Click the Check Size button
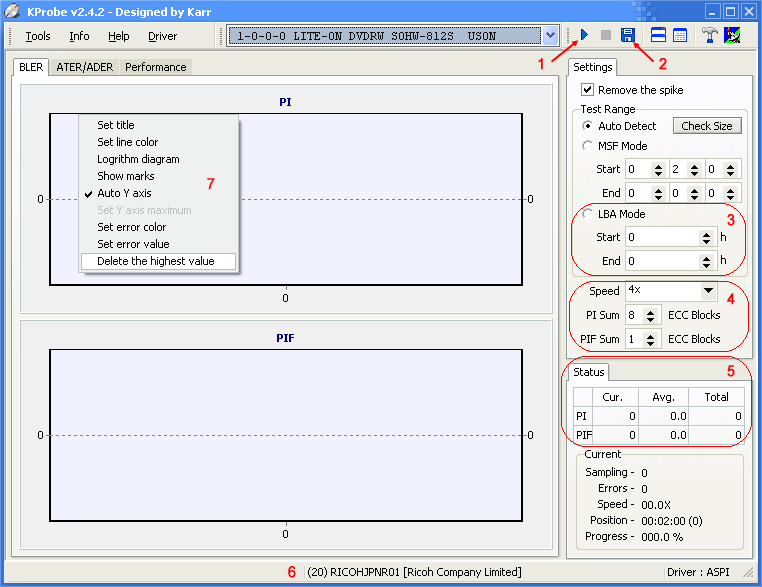 pyautogui.click(x=707, y=126)
